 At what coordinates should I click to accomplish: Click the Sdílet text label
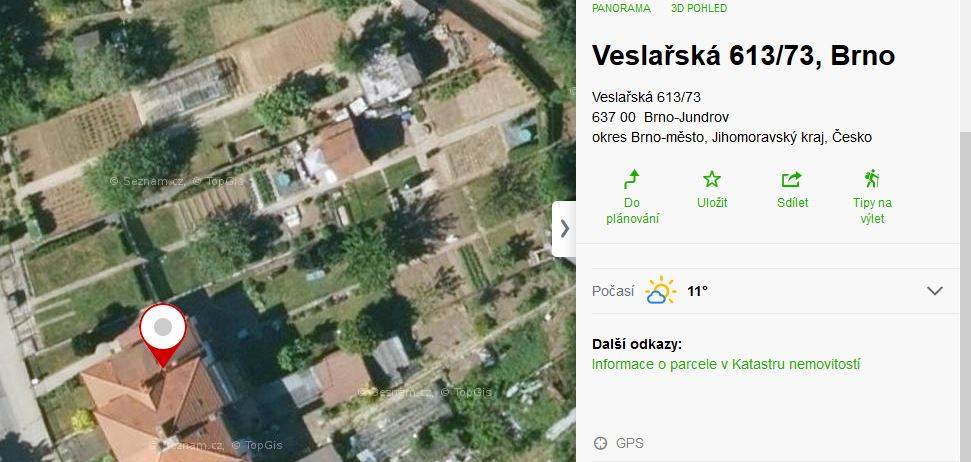pos(793,203)
